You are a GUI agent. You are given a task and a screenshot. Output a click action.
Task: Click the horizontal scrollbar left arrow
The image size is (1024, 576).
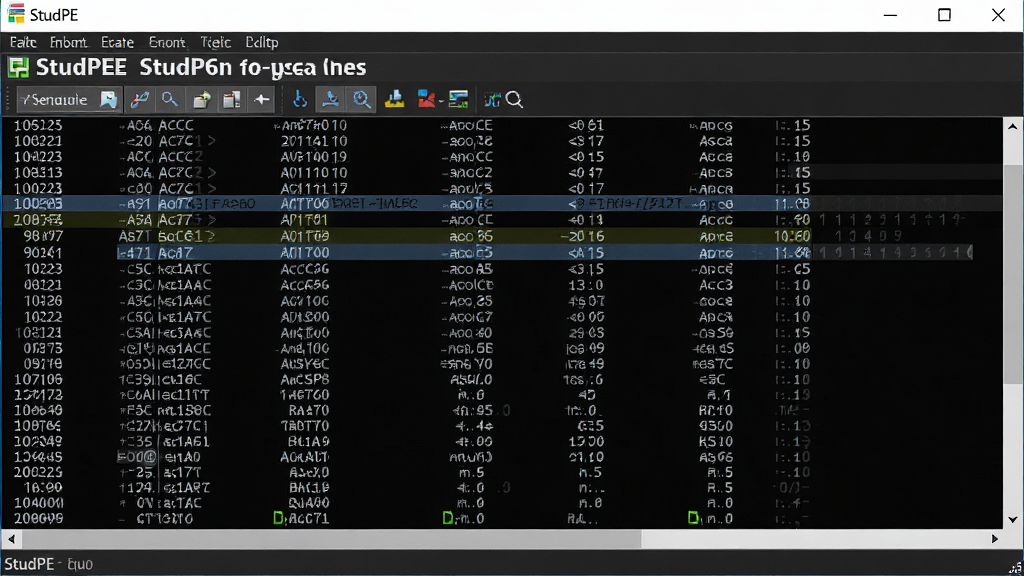point(11,539)
